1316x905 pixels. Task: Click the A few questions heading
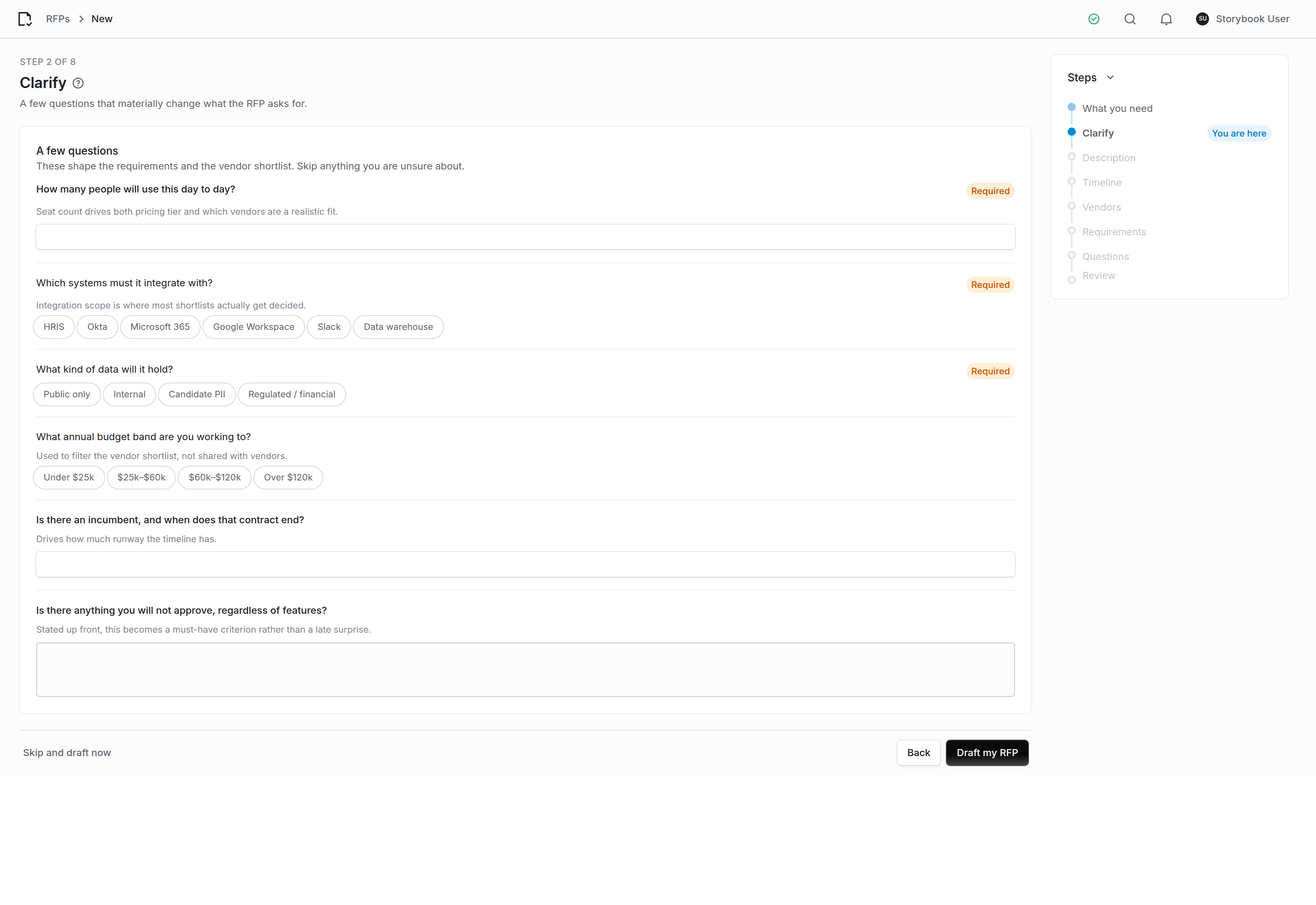coord(77,151)
